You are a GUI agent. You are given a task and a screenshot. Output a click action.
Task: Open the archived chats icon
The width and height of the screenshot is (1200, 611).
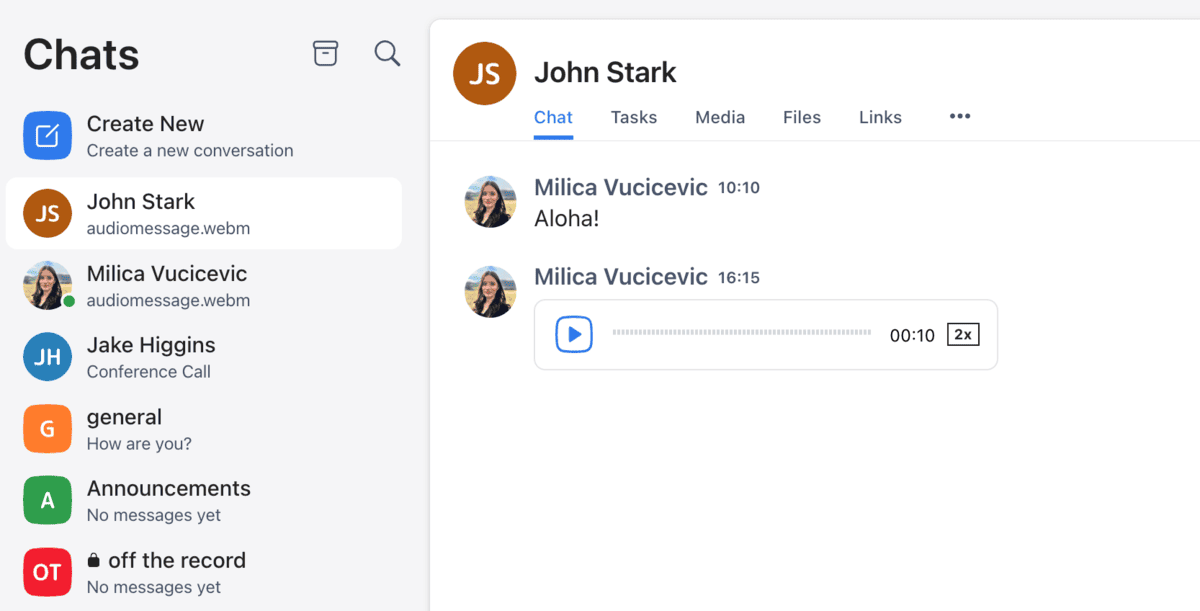click(325, 53)
